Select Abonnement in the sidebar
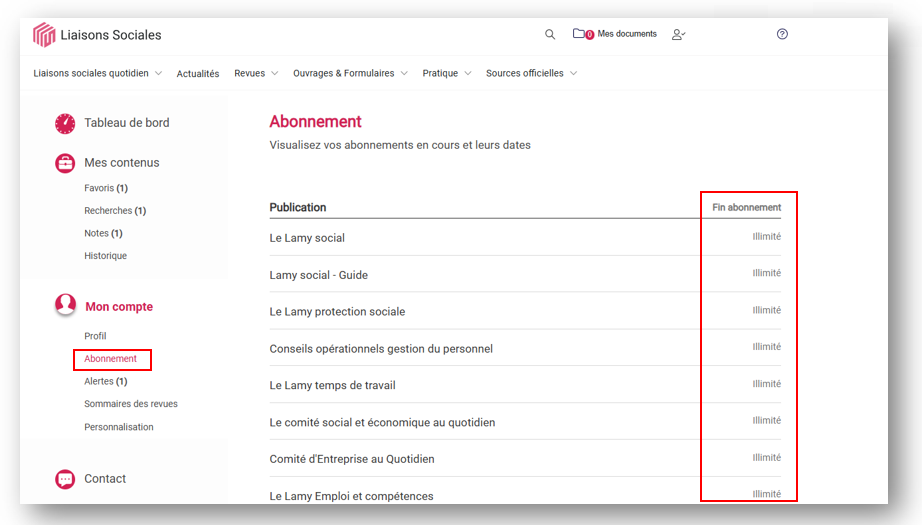922x525 pixels. (x=110, y=359)
